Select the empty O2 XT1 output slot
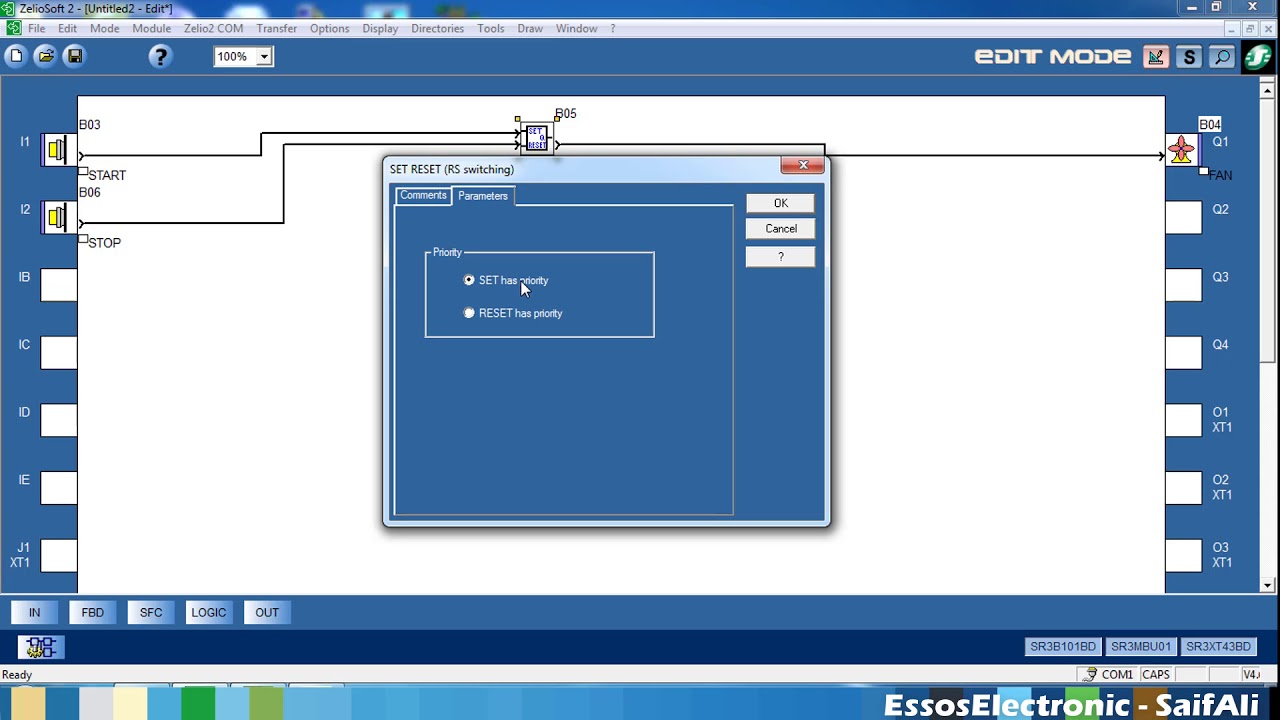 (1183, 488)
